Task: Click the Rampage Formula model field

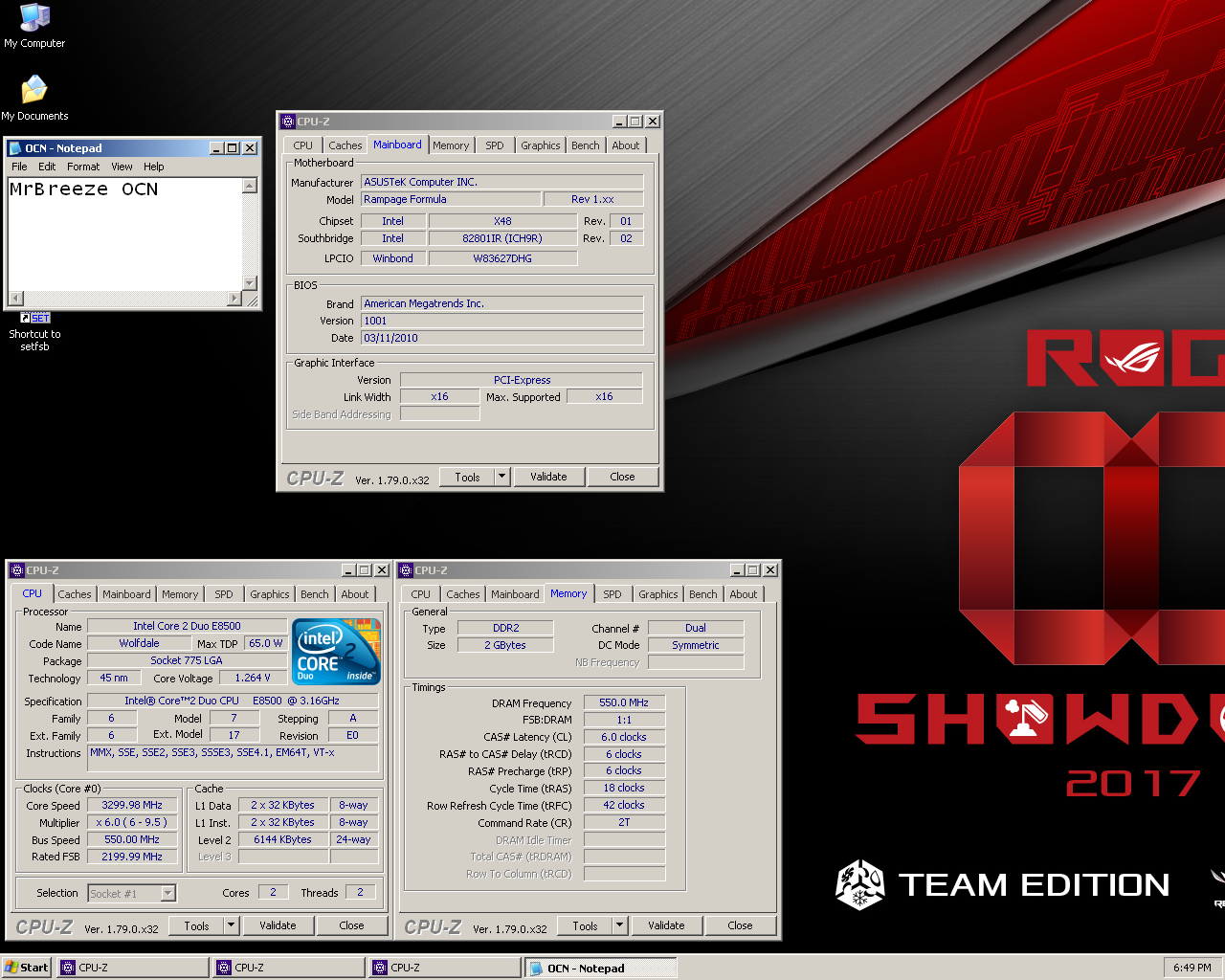Action: point(450,199)
